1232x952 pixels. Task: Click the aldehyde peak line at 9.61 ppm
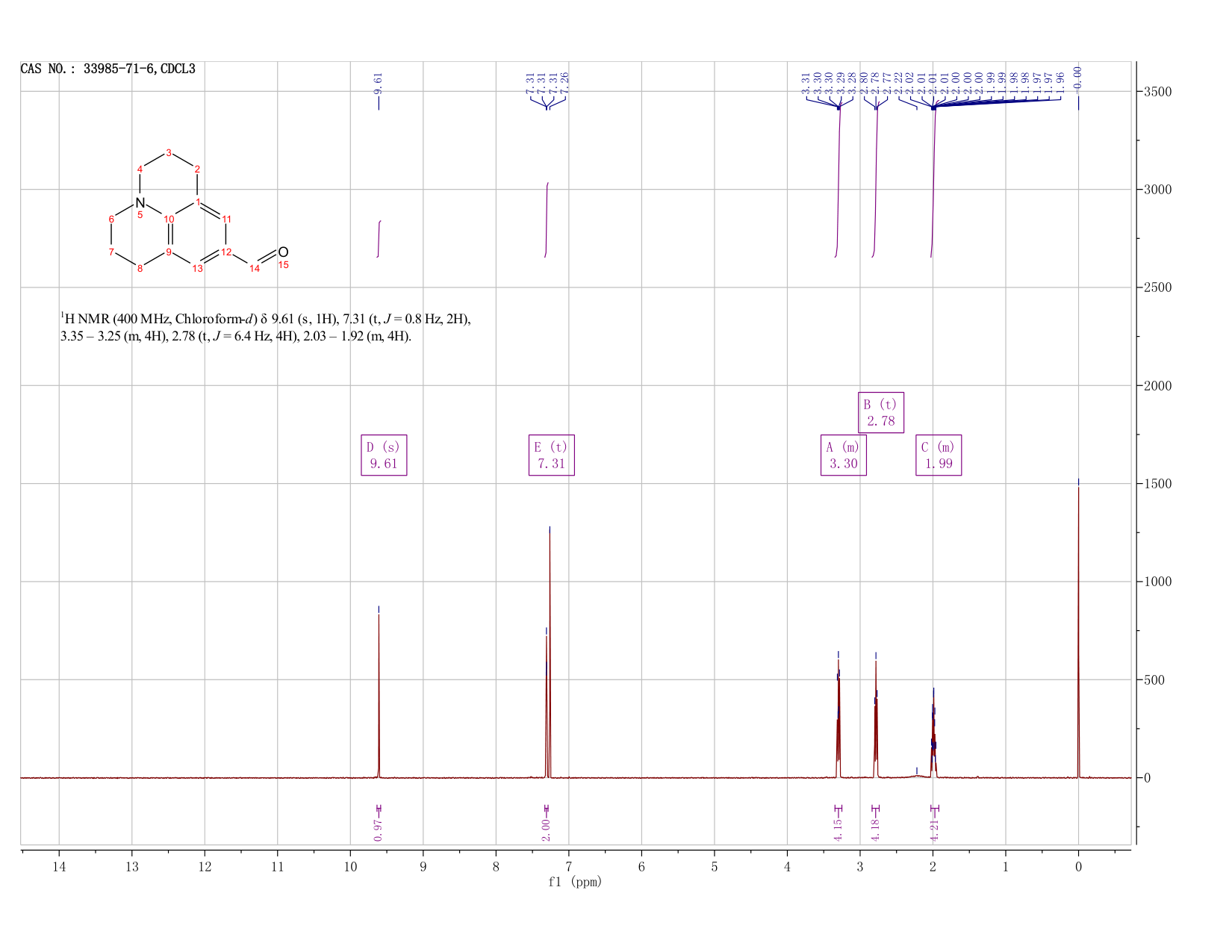379,694
